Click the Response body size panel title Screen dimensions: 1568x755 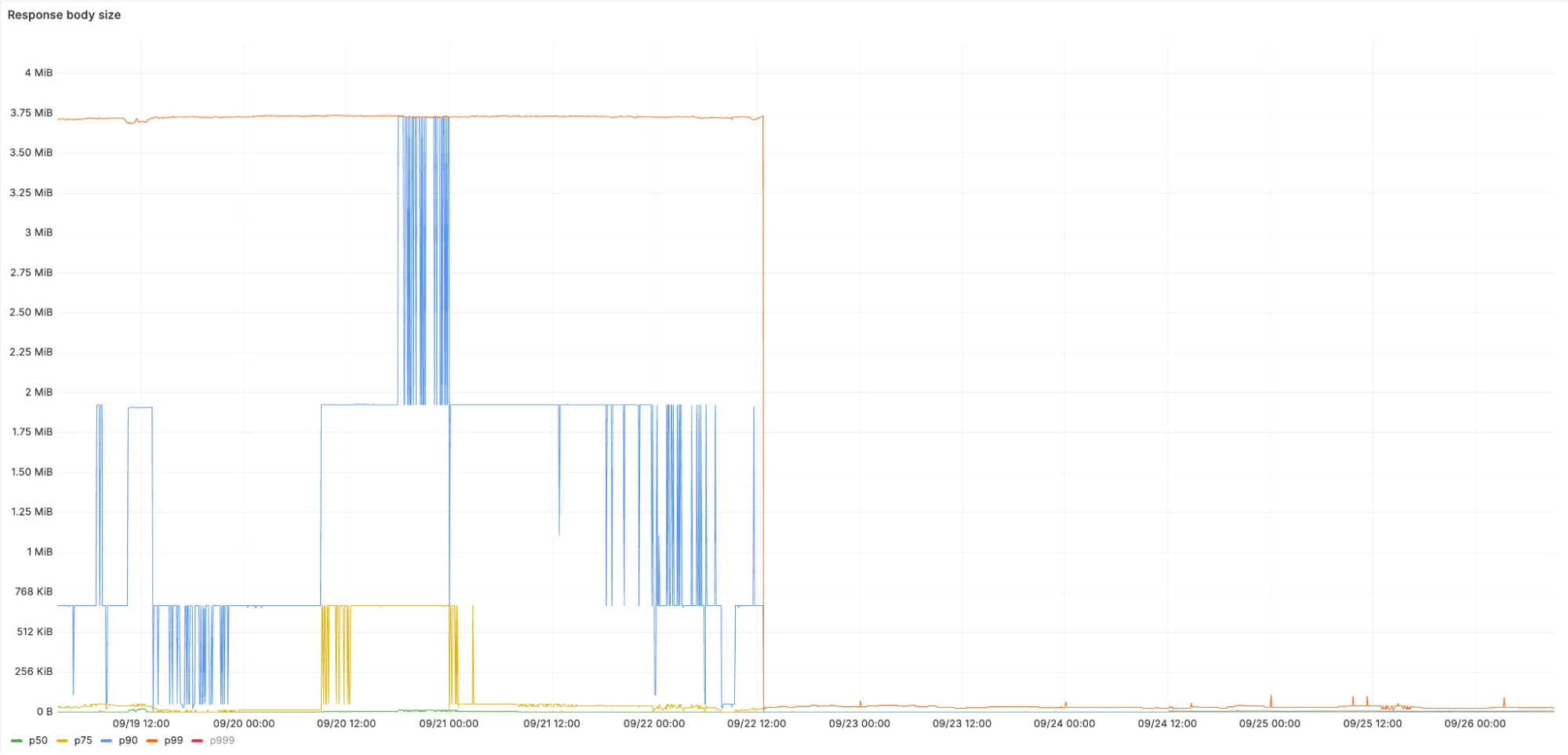coord(65,14)
